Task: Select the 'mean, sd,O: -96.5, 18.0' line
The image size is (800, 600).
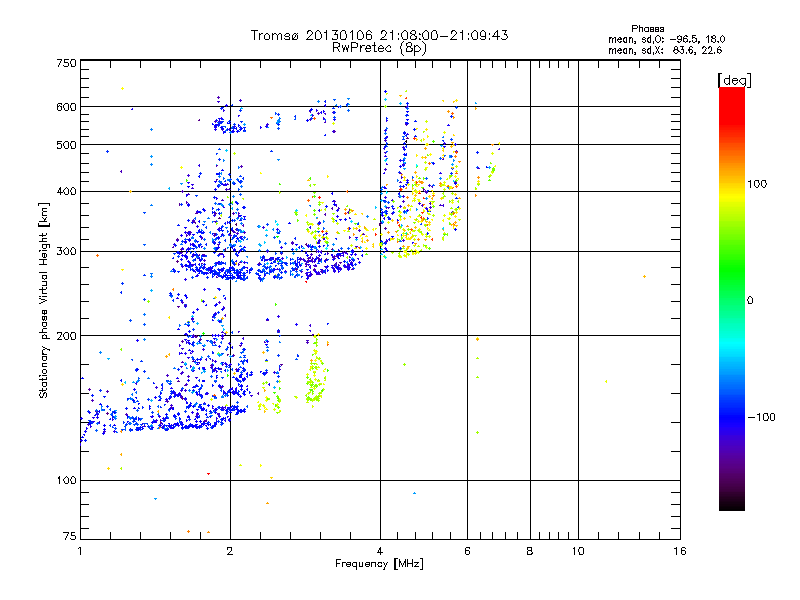Action: [x=666, y=39]
